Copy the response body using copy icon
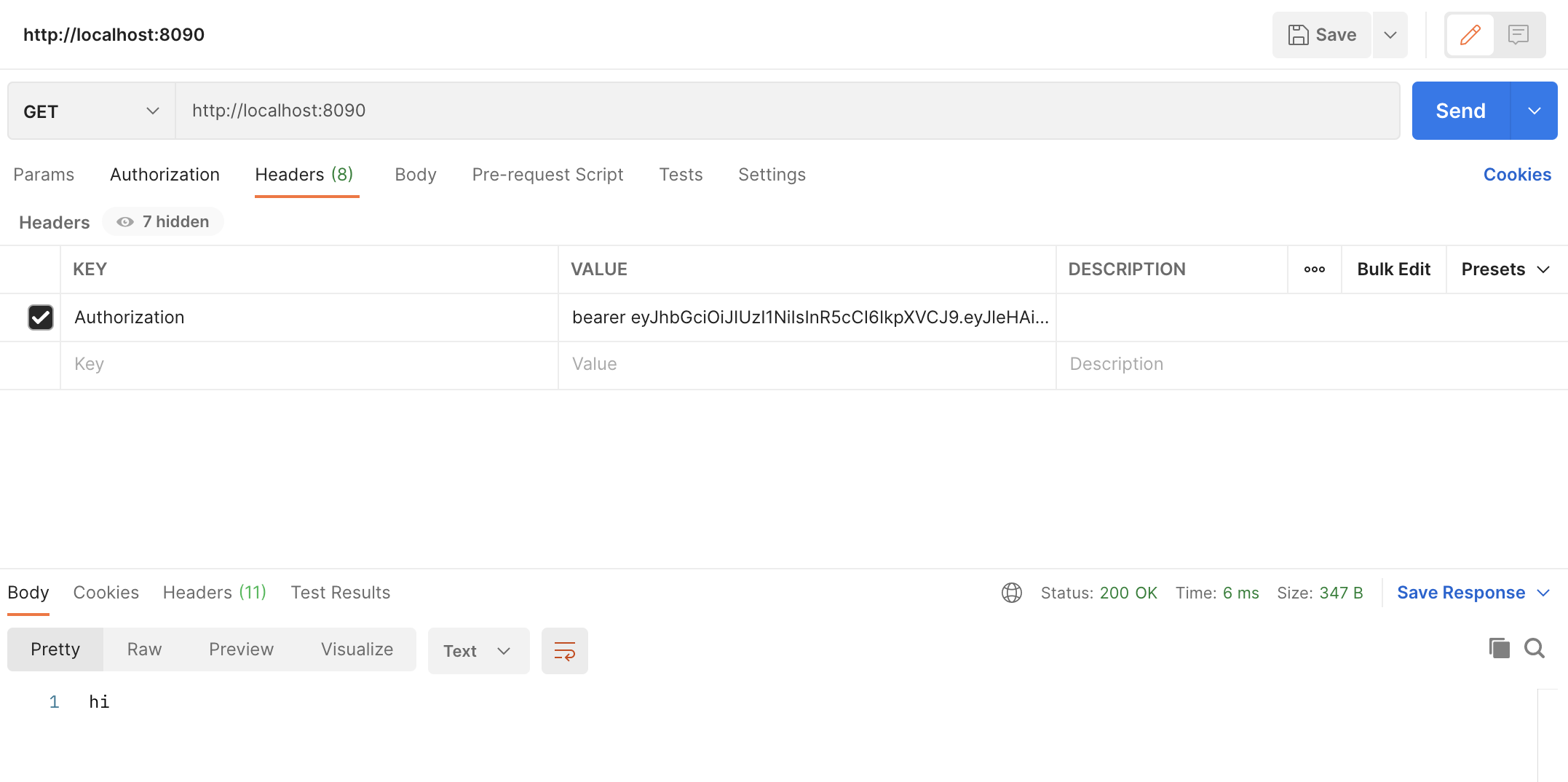The width and height of the screenshot is (1568, 782). (x=1497, y=648)
